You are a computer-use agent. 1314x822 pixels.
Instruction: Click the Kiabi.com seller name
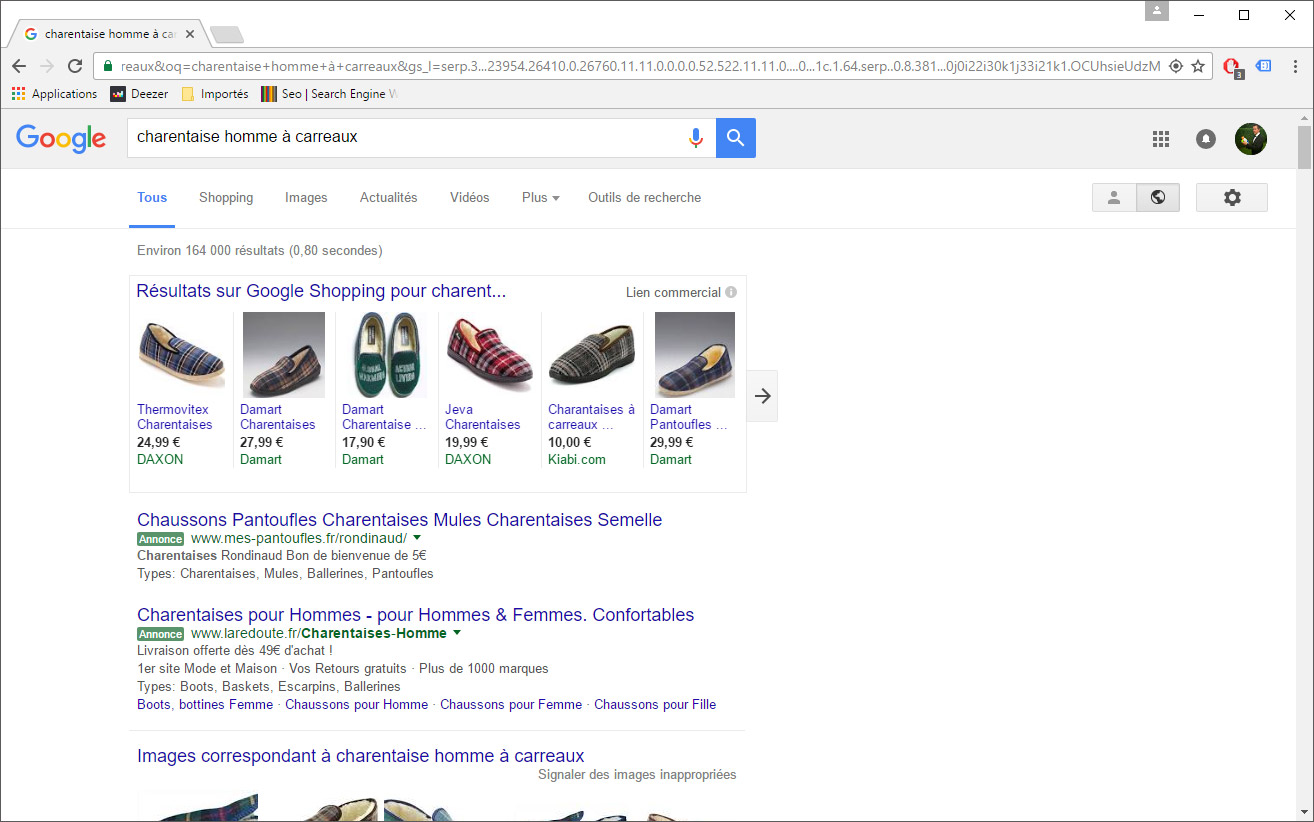[x=577, y=460]
